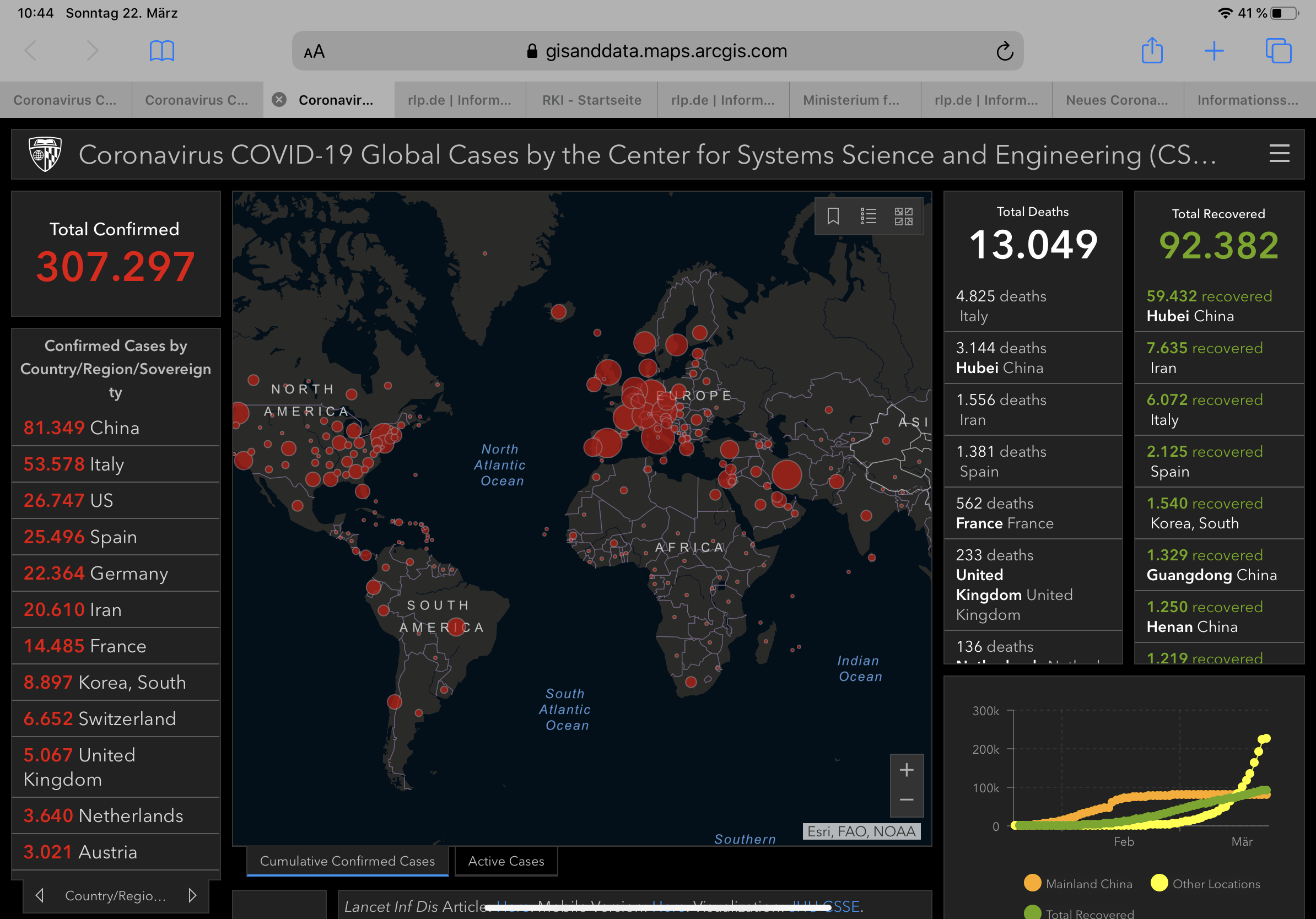1316x919 pixels.
Task: Open the map legend list icon
Action: [x=869, y=216]
